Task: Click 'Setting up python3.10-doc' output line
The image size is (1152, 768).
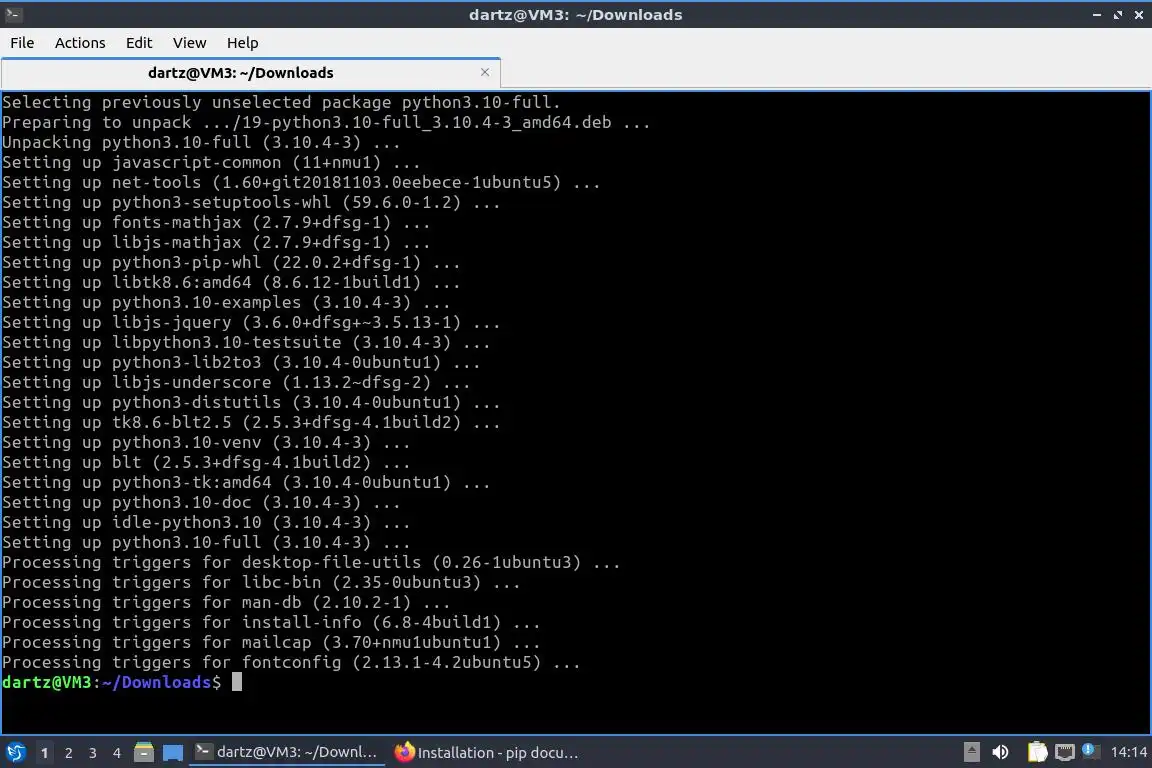Action: 201,502
